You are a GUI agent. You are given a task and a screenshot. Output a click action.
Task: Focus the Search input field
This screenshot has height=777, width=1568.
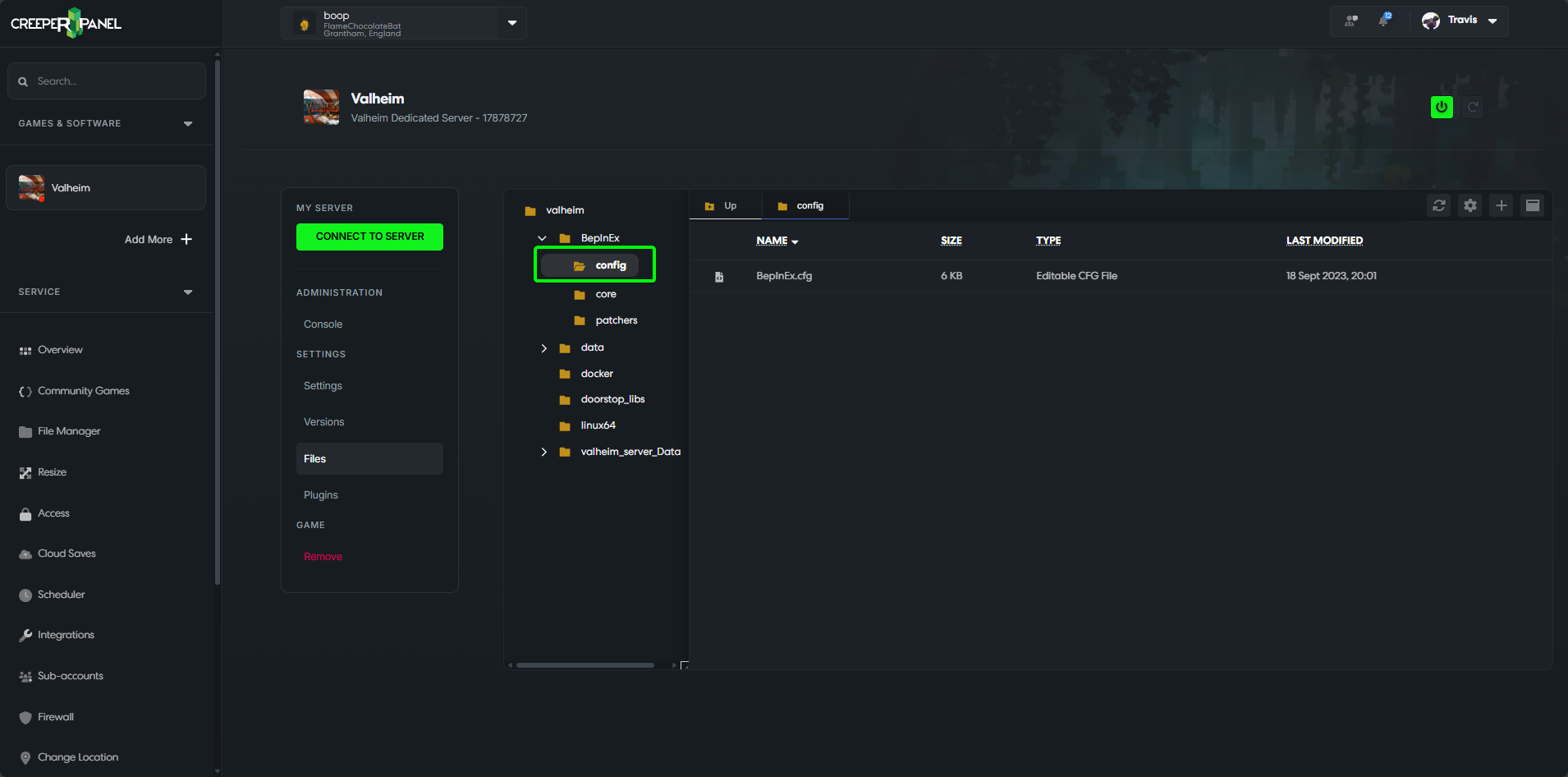[107, 81]
